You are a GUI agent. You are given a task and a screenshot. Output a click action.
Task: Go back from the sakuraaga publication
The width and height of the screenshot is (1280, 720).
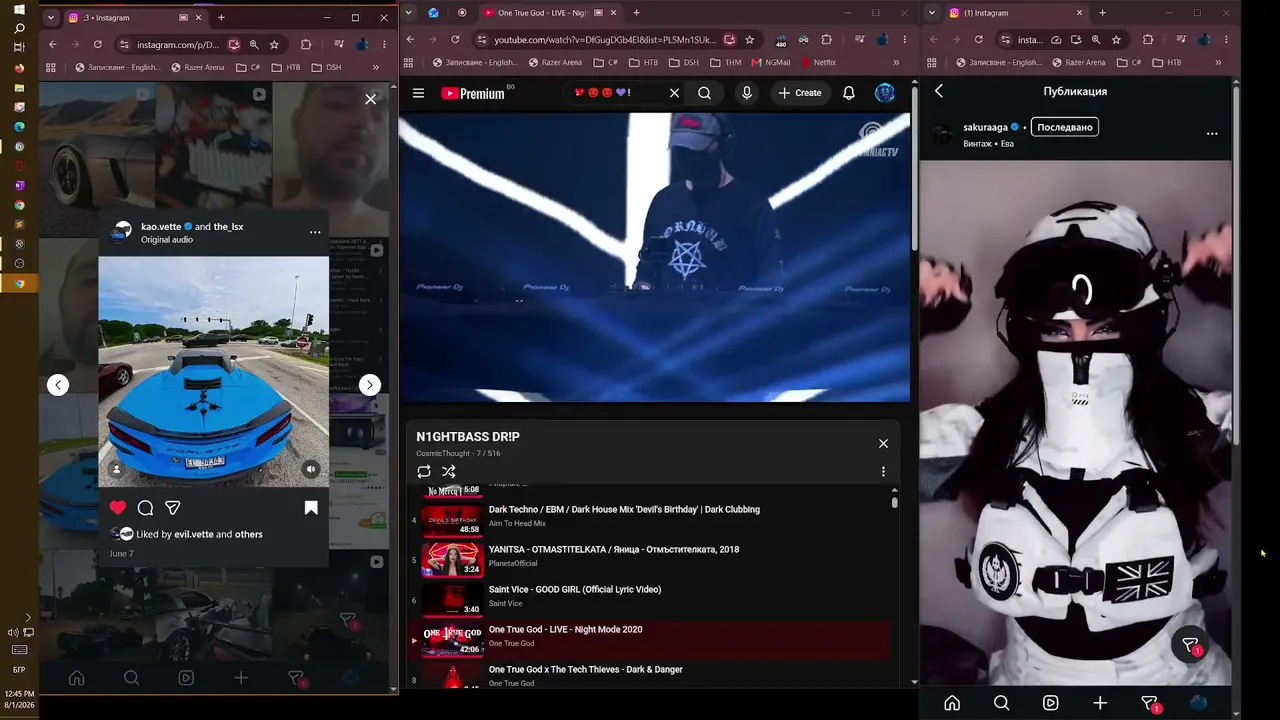939,91
